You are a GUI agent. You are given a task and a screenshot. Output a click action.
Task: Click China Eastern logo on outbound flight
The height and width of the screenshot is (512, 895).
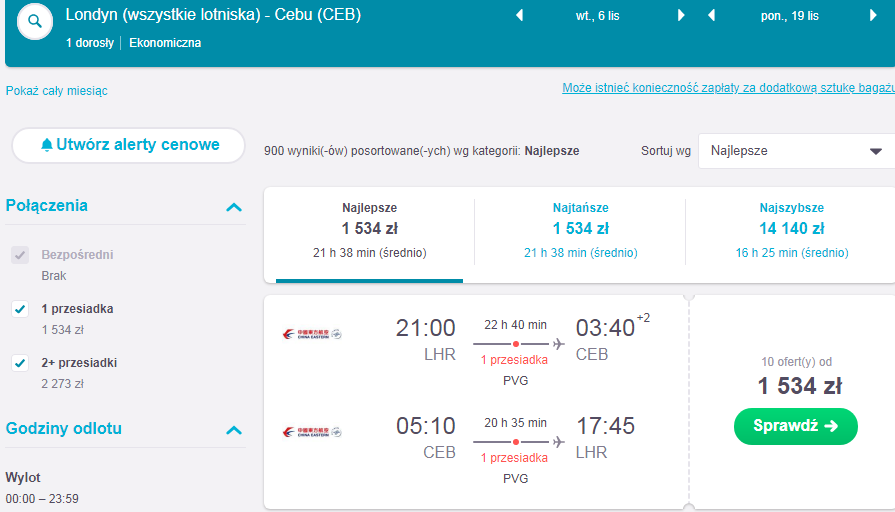[312, 334]
